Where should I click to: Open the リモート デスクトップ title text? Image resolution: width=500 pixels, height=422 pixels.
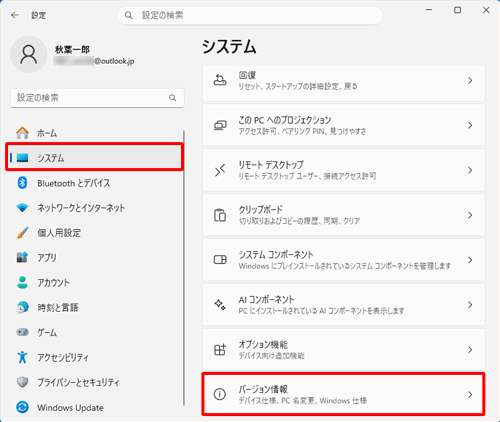[x=271, y=165]
